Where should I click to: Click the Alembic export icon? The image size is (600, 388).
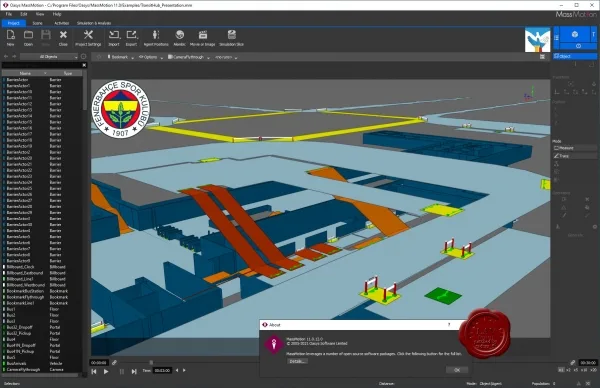pos(179,35)
